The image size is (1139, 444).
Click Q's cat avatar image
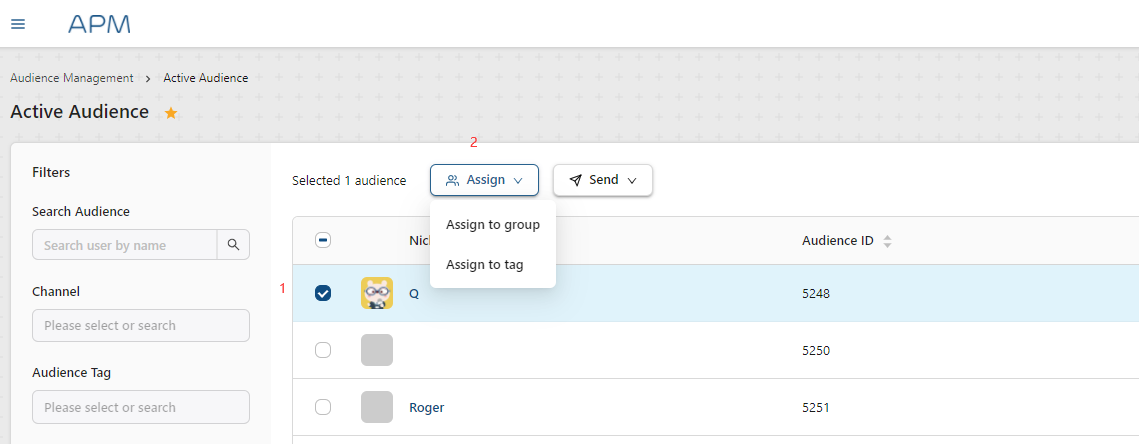(377, 293)
